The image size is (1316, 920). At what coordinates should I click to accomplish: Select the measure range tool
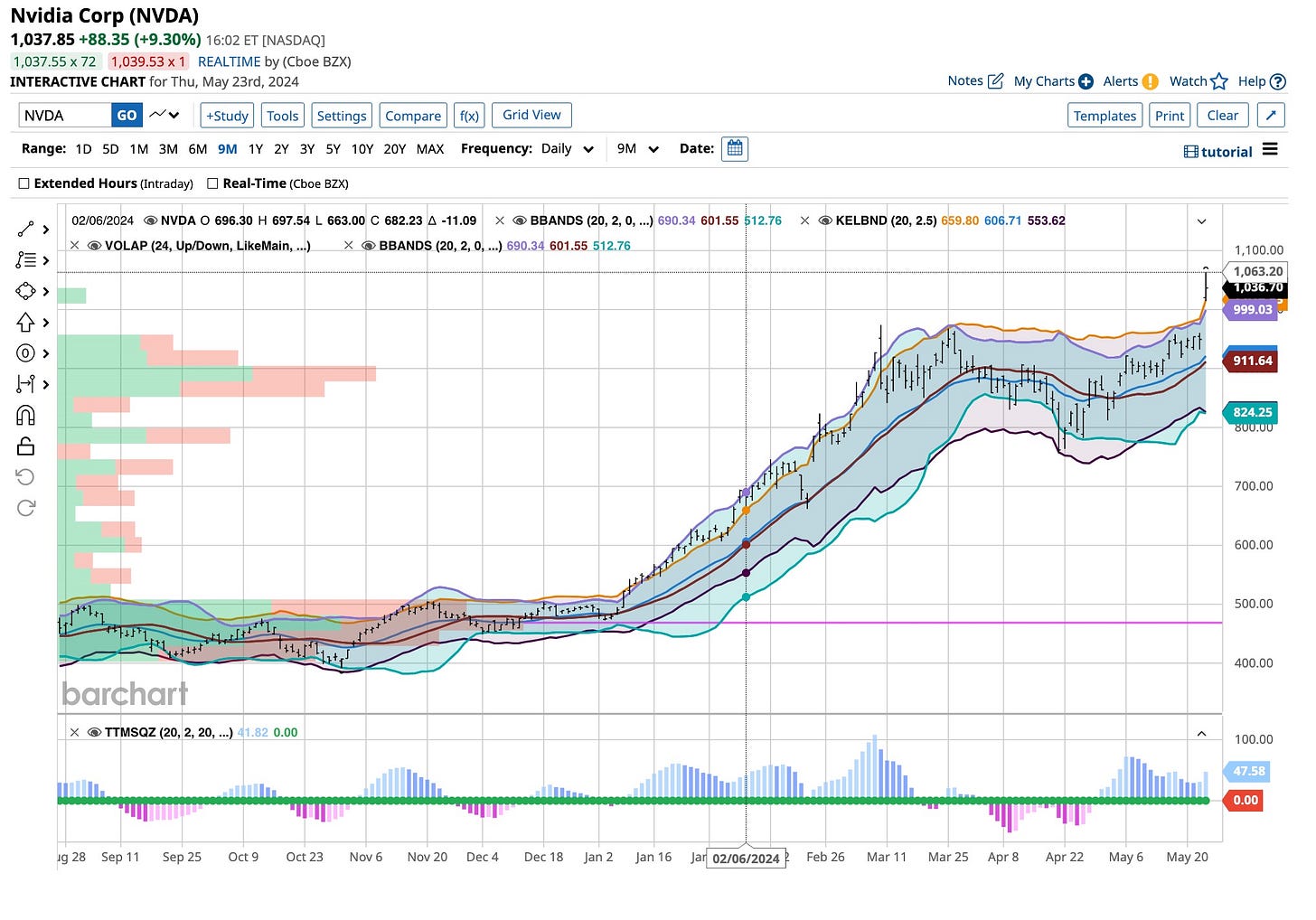[25, 384]
